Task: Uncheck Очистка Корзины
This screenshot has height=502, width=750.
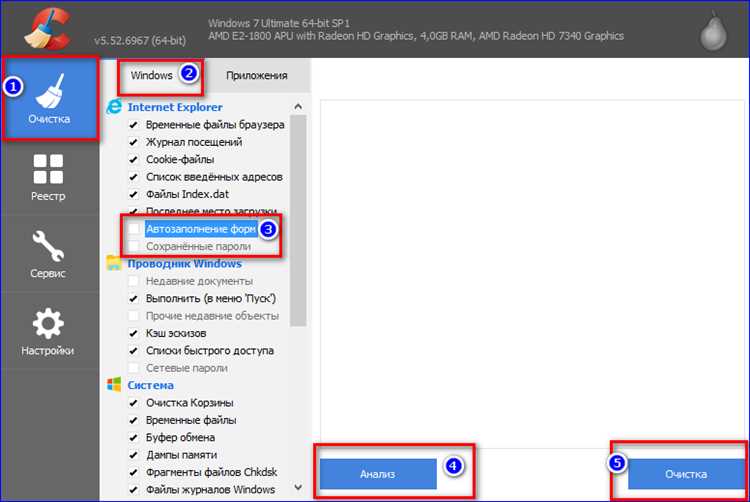Action: (x=133, y=403)
